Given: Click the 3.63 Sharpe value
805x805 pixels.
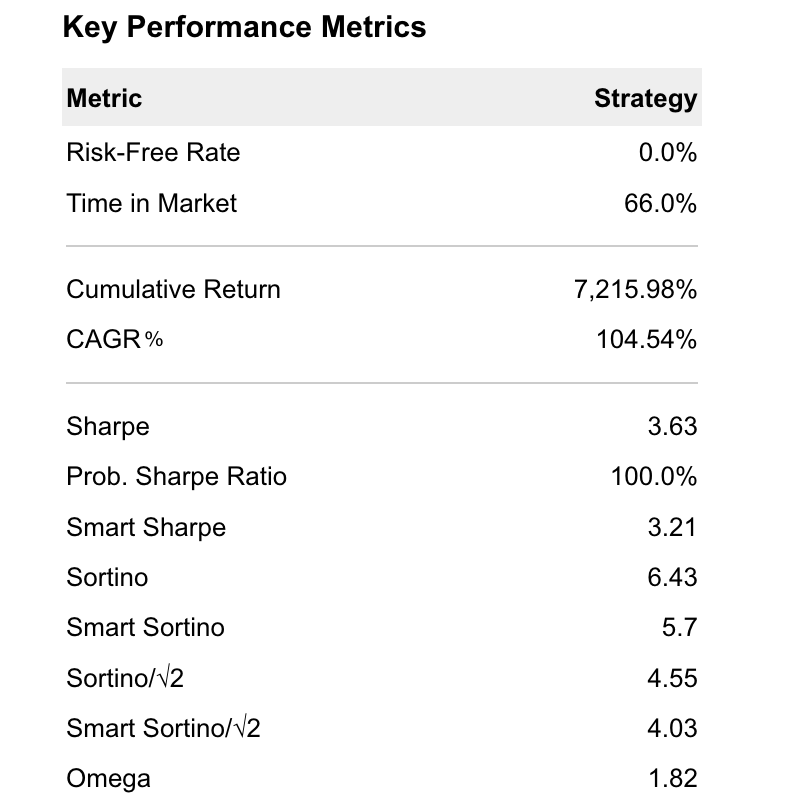Looking at the screenshot, I should coord(672,427).
